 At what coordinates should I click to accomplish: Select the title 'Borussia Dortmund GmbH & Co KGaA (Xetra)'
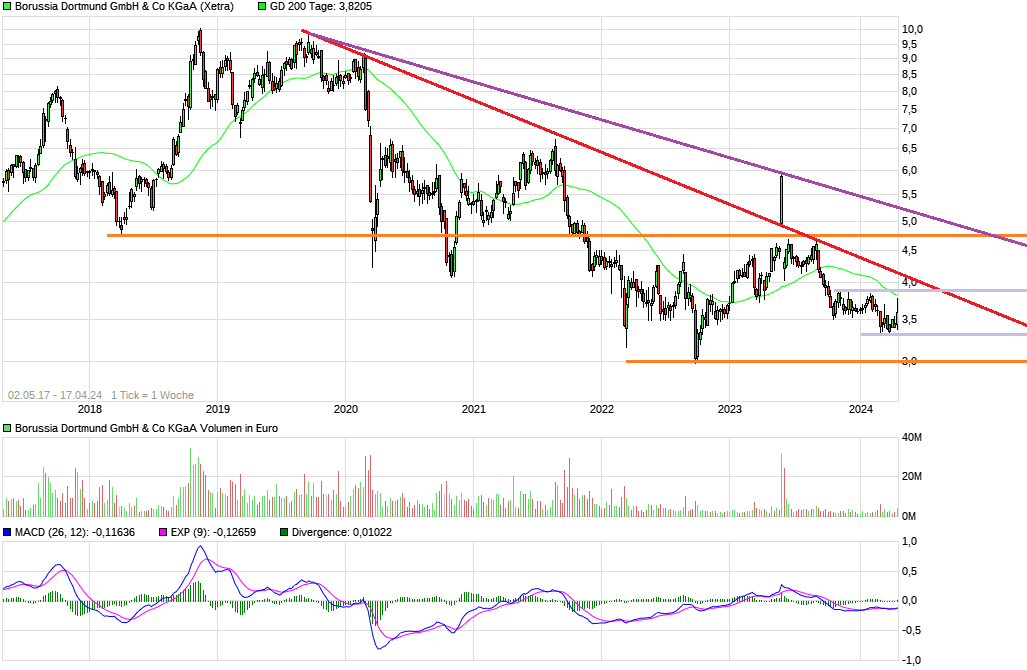click(x=124, y=7)
